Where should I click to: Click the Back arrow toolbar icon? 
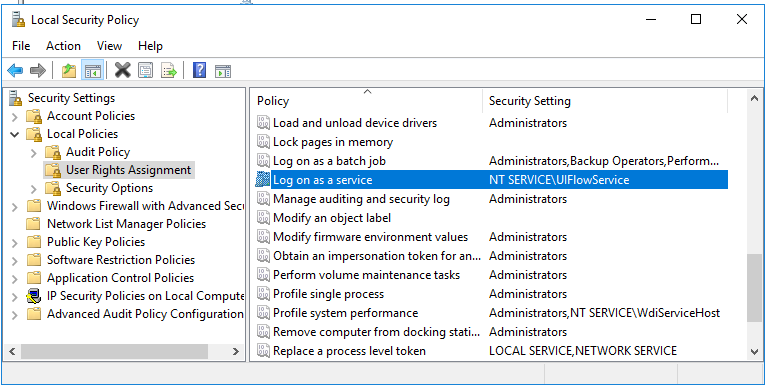(15, 71)
